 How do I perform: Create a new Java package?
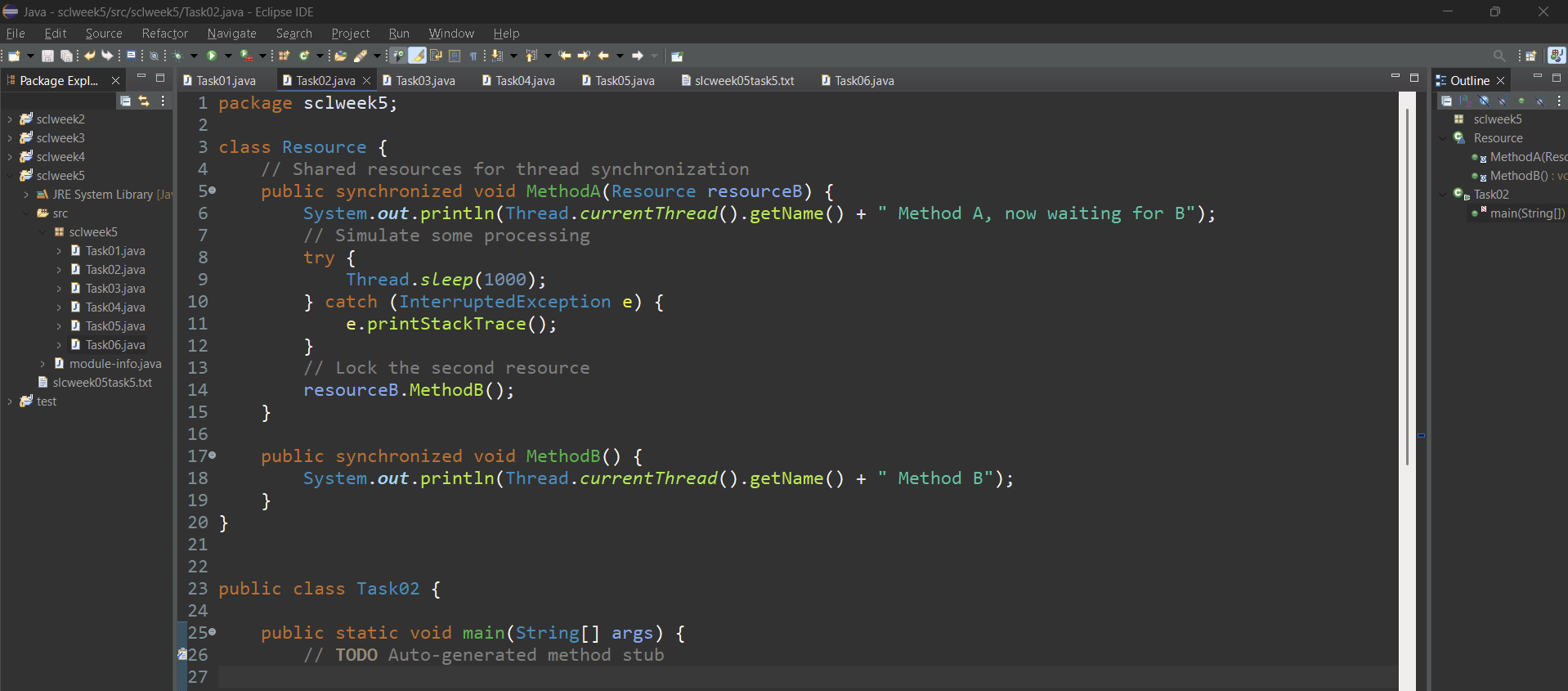tap(284, 56)
